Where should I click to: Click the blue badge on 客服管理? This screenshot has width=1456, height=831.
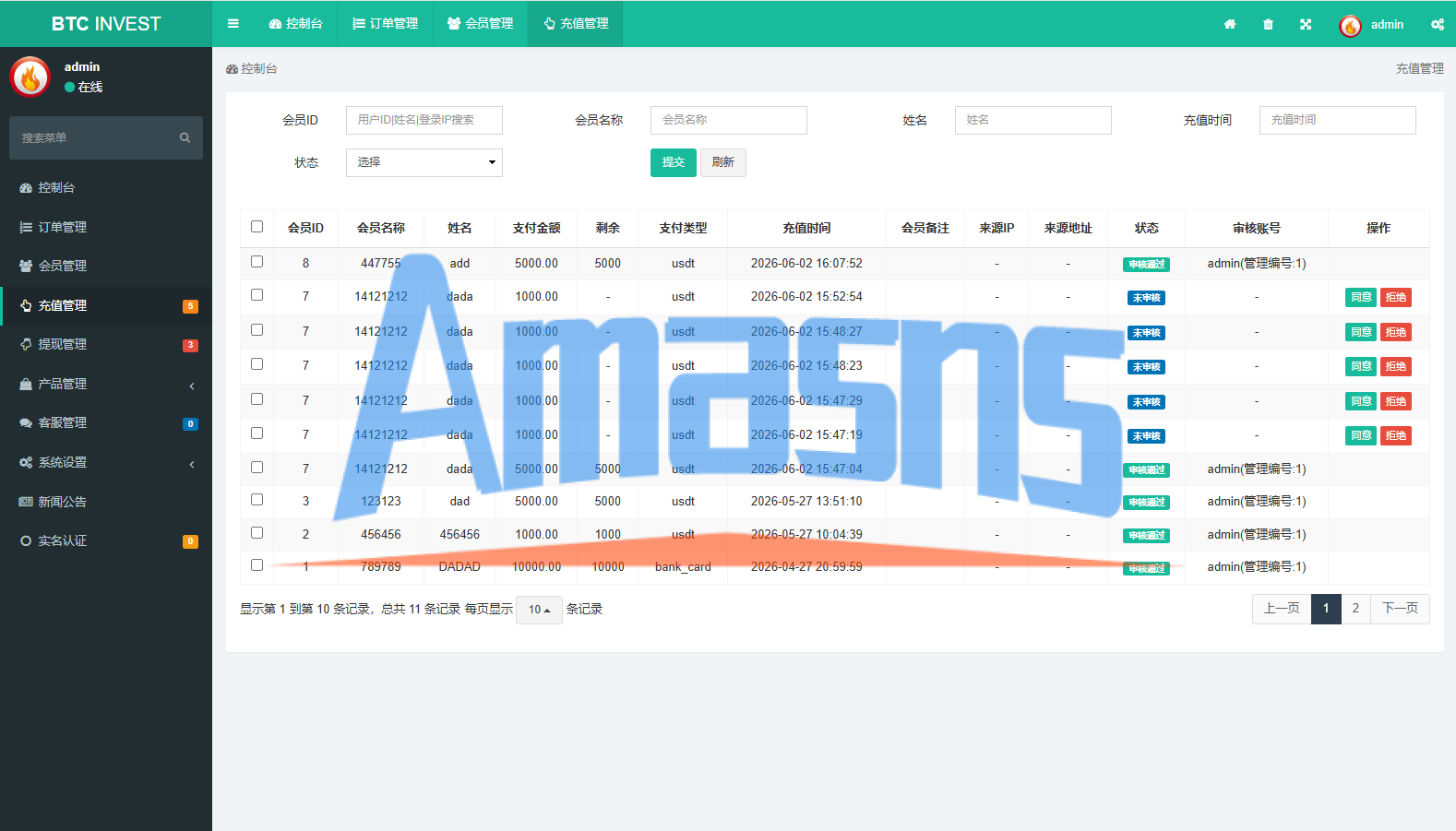click(190, 424)
